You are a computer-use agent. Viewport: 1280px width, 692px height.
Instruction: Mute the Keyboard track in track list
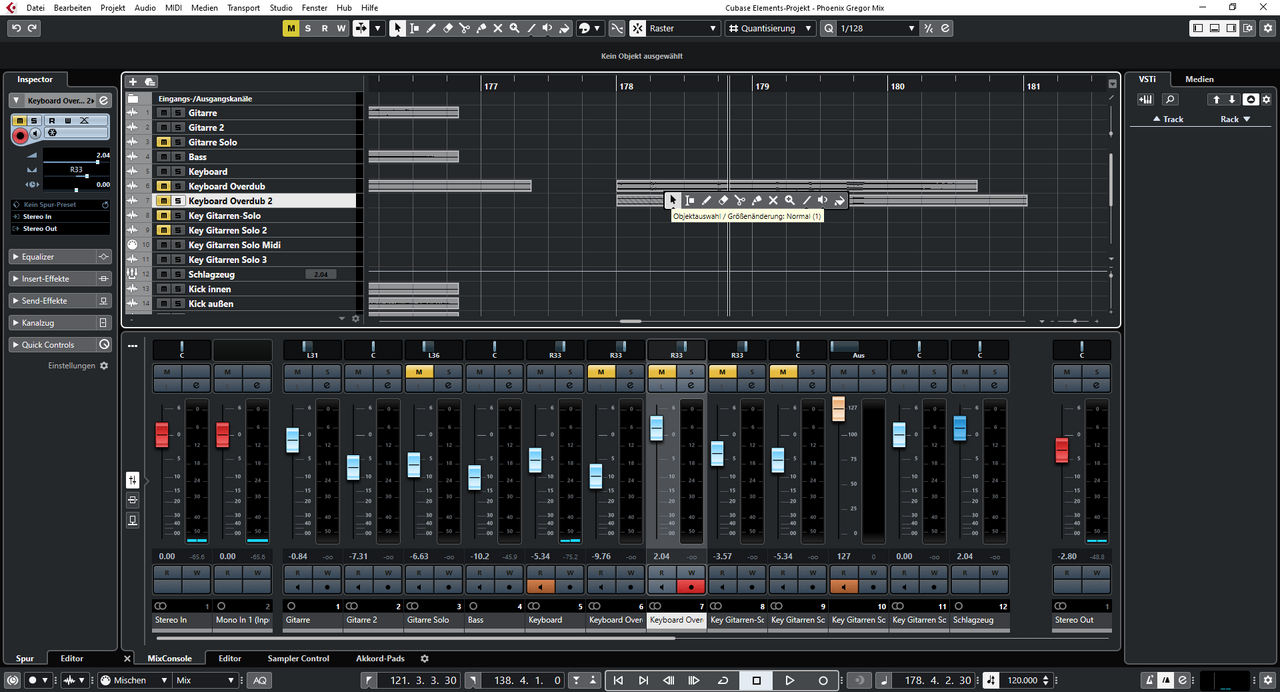point(163,172)
